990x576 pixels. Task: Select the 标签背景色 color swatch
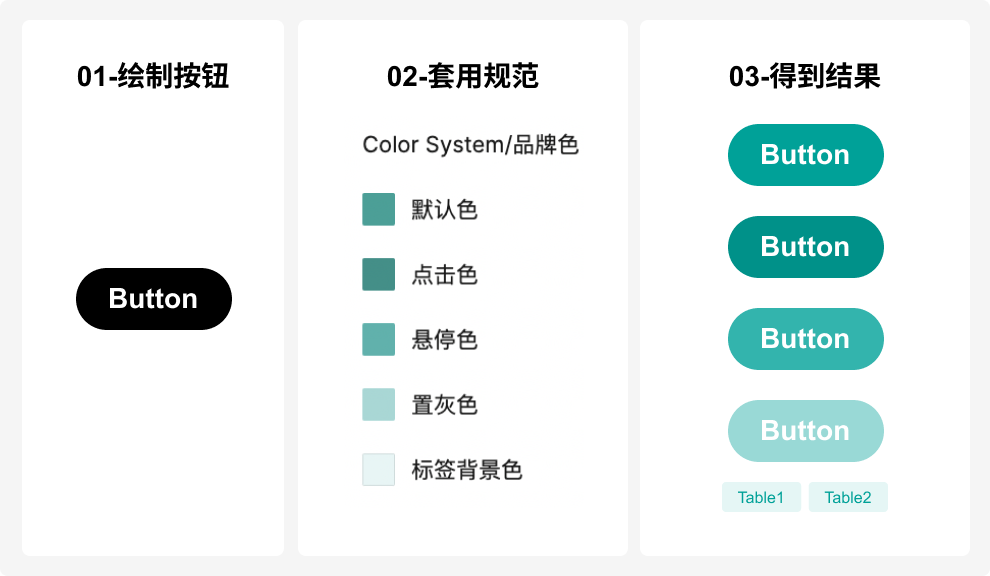(378, 469)
